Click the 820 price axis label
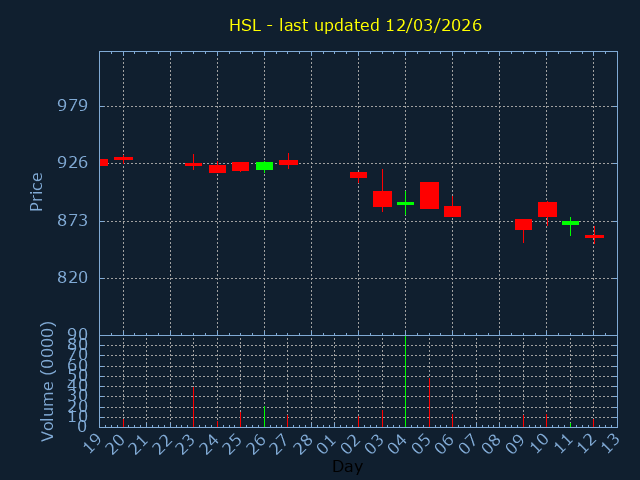 (x=72, y=278)
